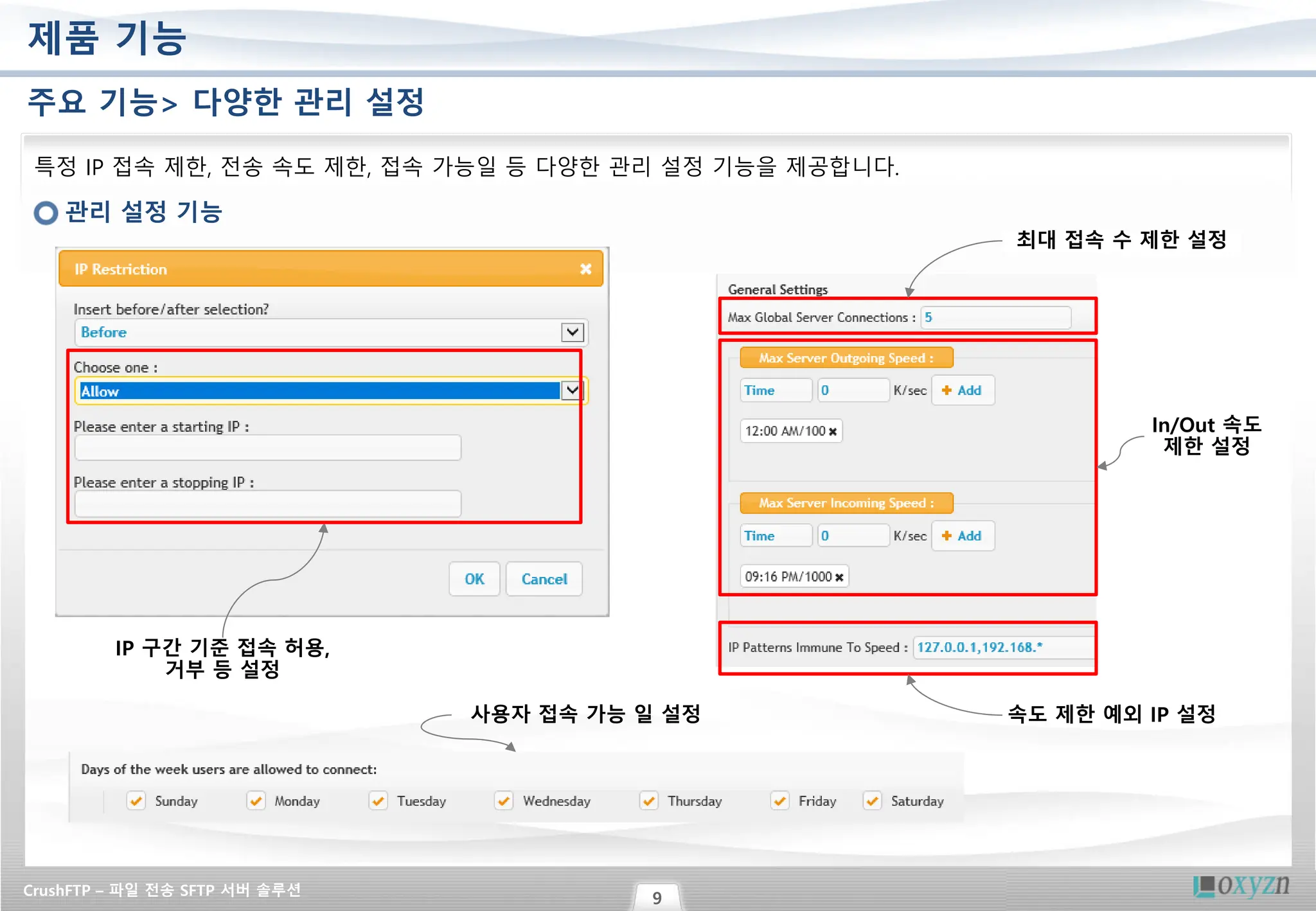The height and width of the screenshot is (911, 1316).
Task: Click the IP Patterns Immune To Speed field
Action: 1004,647
